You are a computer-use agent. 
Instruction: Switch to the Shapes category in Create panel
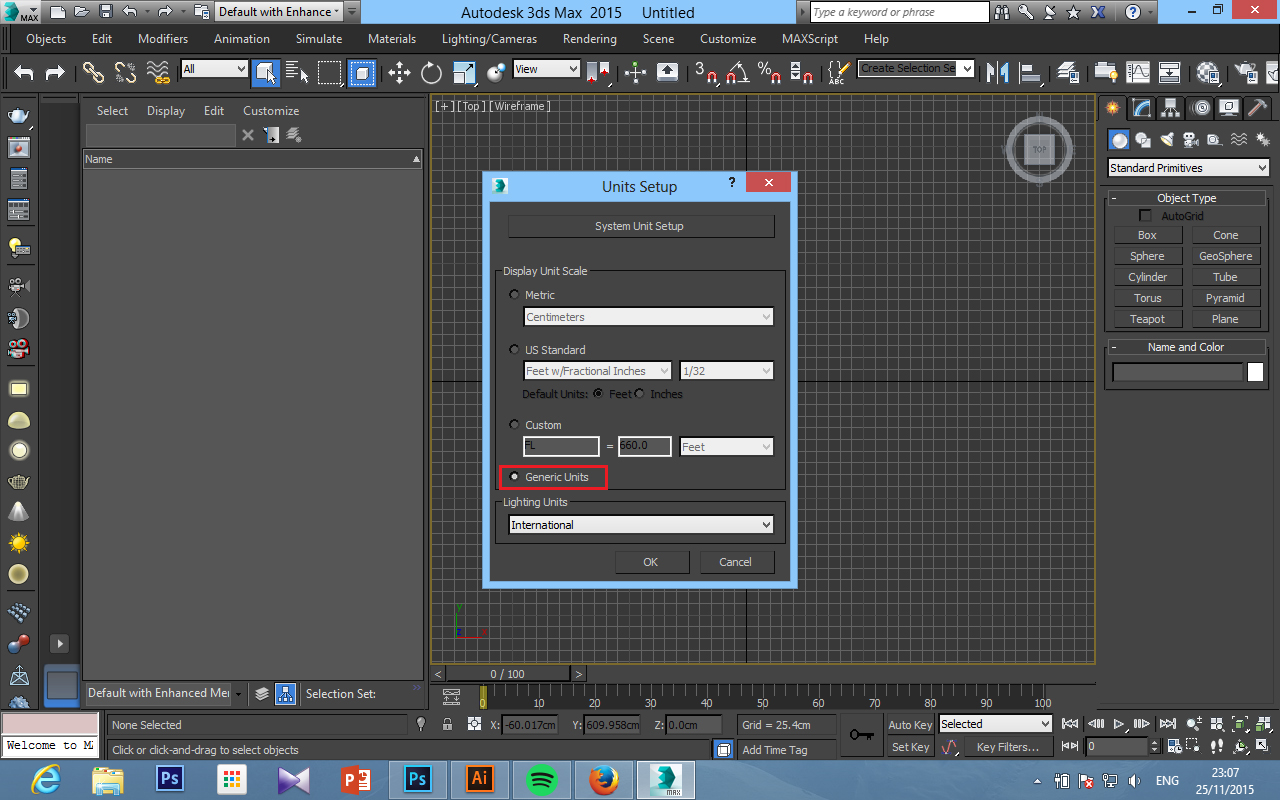pyautogui.click(x=1142, y=139)
